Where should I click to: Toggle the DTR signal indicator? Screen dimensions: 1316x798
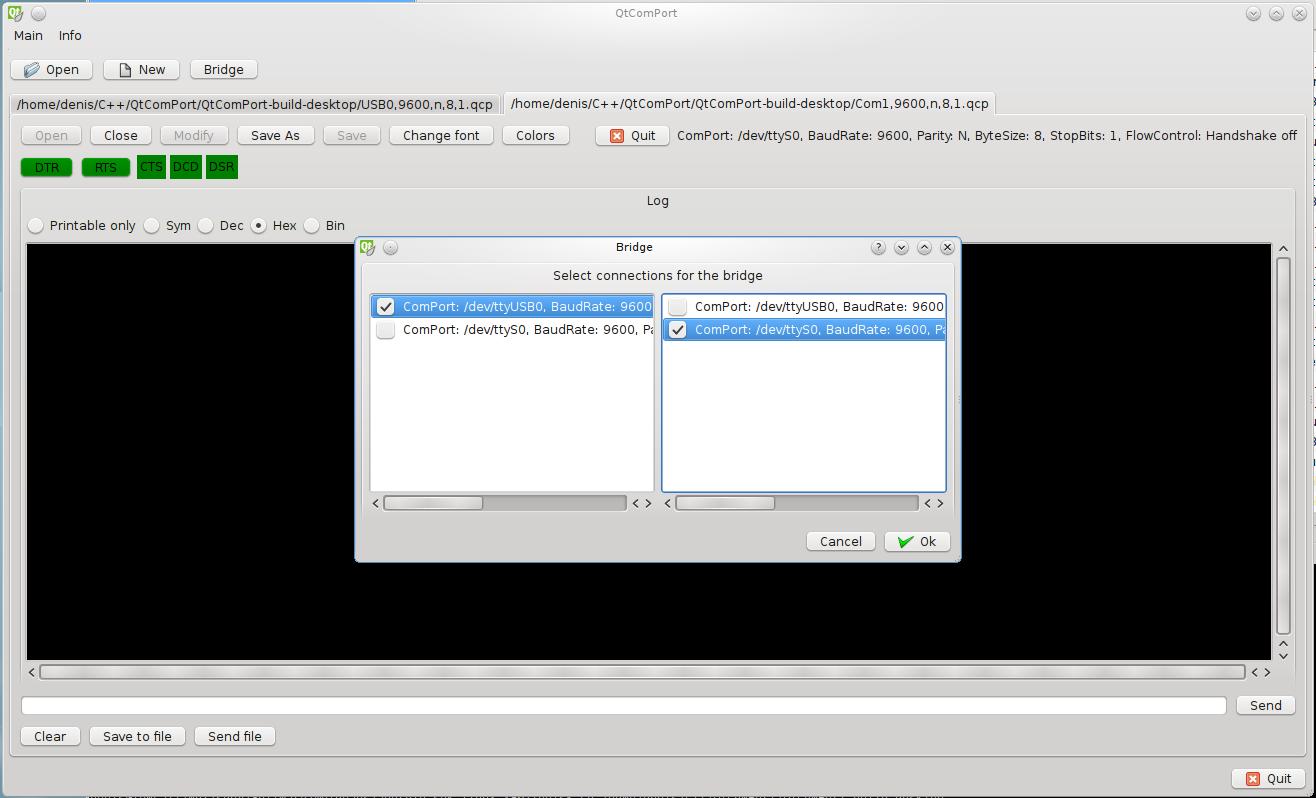tap(47, 167)
